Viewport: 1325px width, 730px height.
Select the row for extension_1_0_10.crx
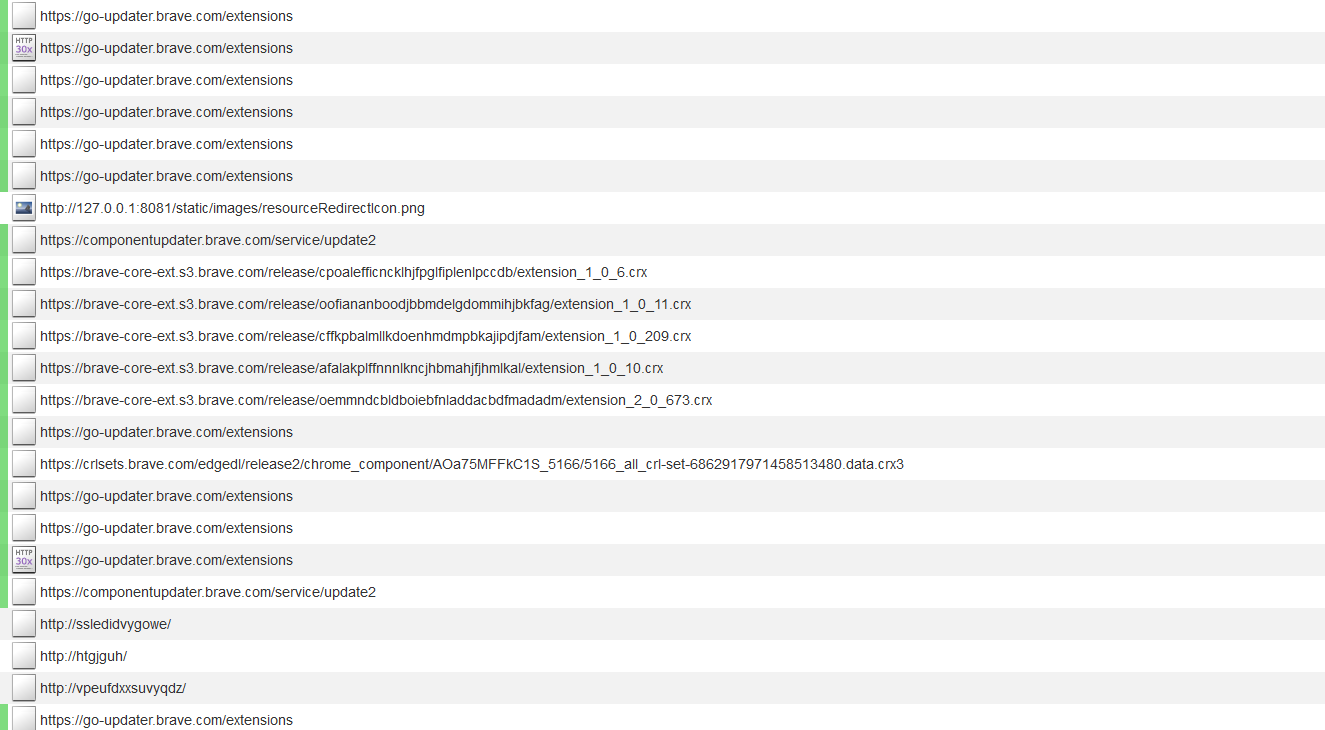pyautogui.click(x=700, y=367)
